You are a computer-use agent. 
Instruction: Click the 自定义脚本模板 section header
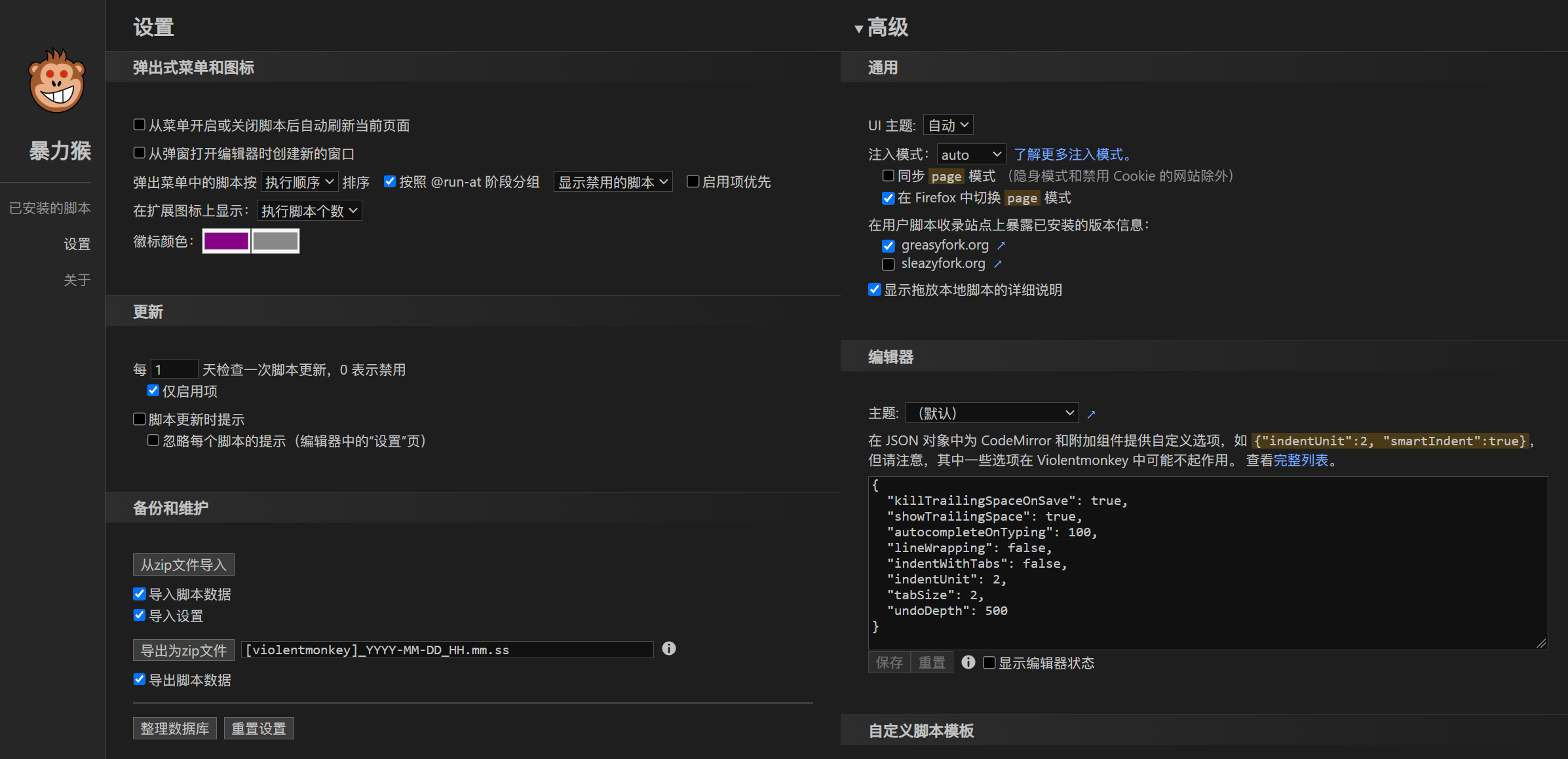point(921,731)
